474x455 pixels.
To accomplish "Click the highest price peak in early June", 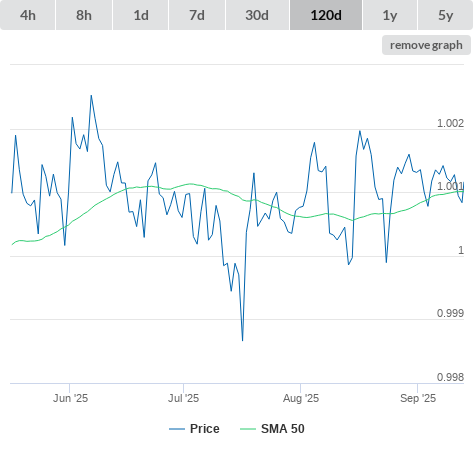I will coord(91,96).
